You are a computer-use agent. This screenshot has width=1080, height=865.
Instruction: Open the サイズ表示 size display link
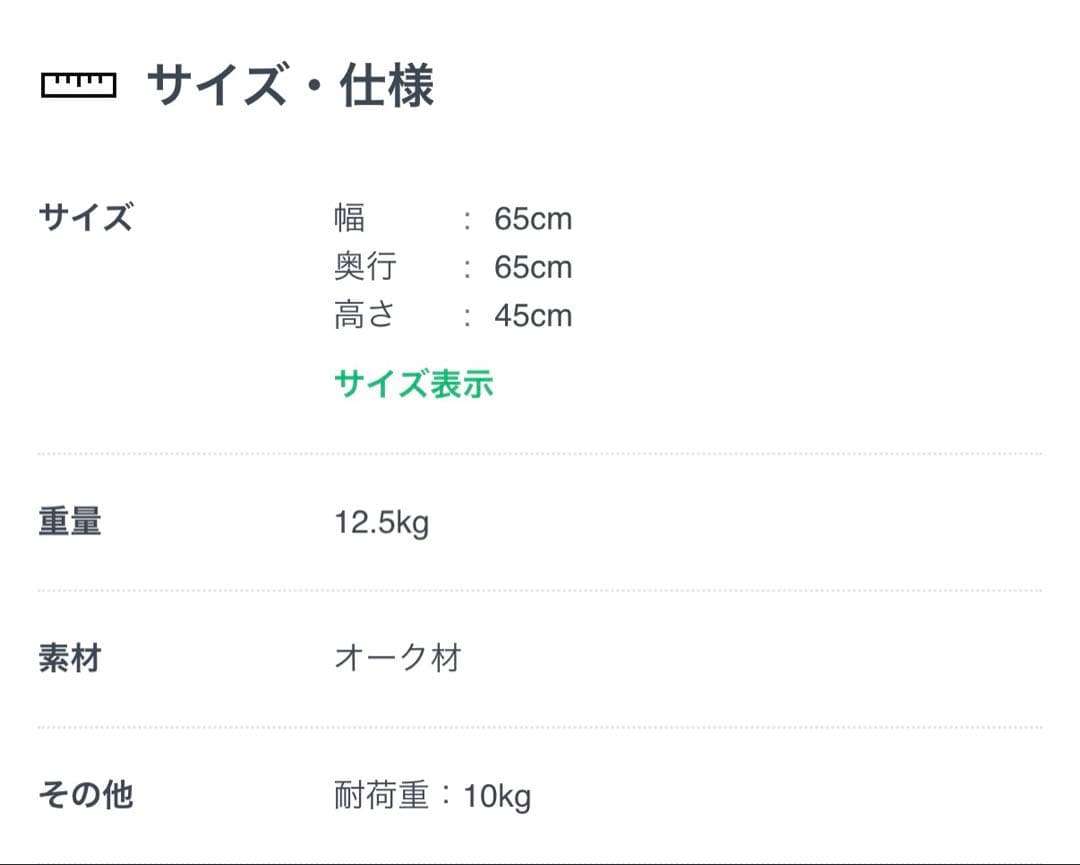tap(413, 382)
